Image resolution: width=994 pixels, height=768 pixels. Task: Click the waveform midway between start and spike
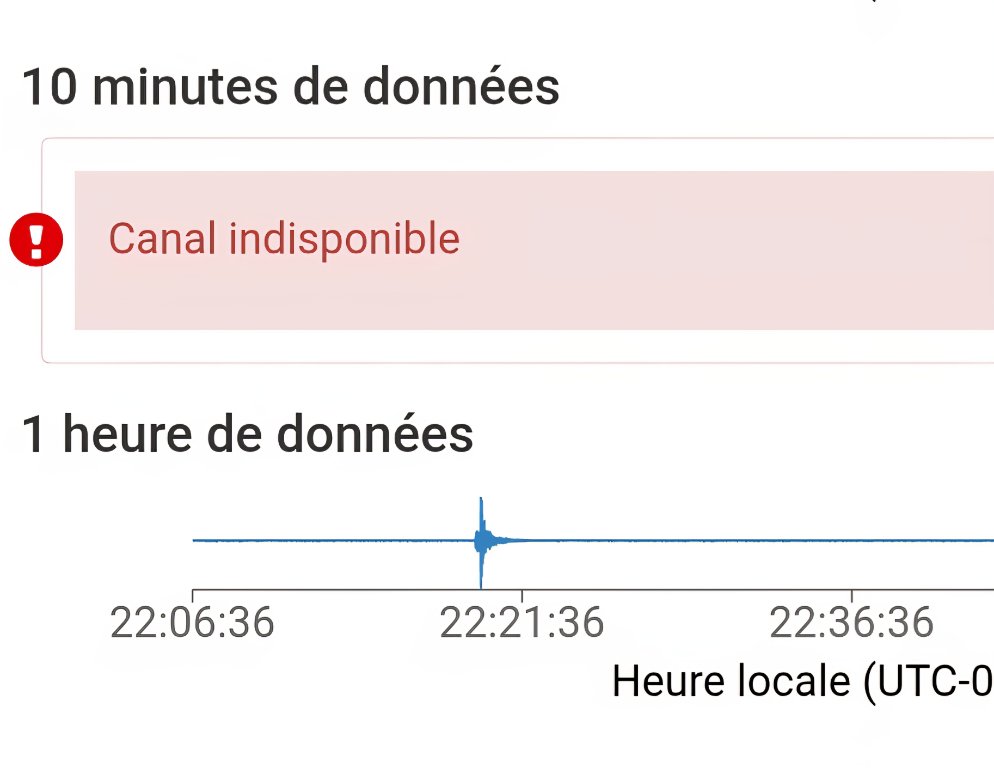(335, 540)
